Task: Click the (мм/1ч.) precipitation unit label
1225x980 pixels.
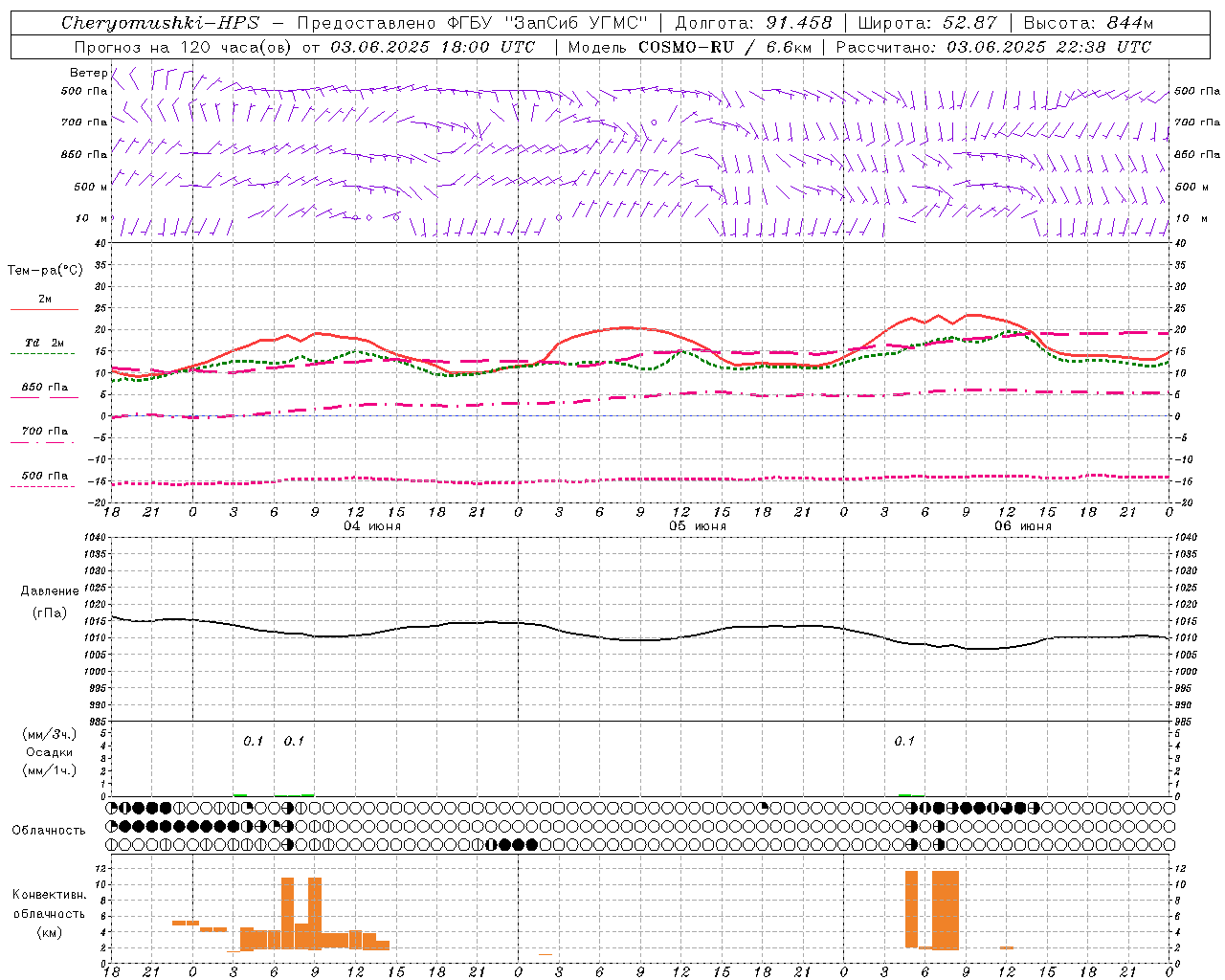Action: pos(50,770)
